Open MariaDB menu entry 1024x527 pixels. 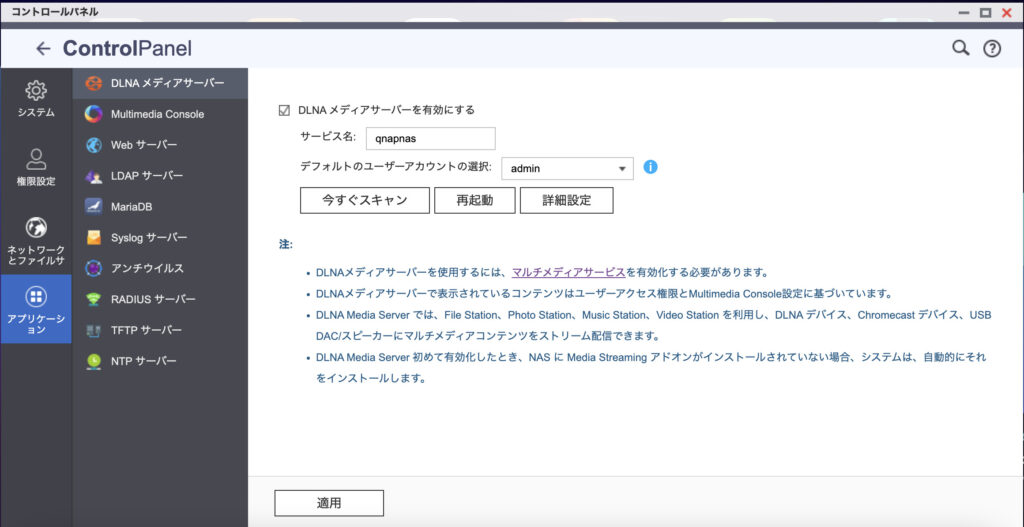click(160, 206)
